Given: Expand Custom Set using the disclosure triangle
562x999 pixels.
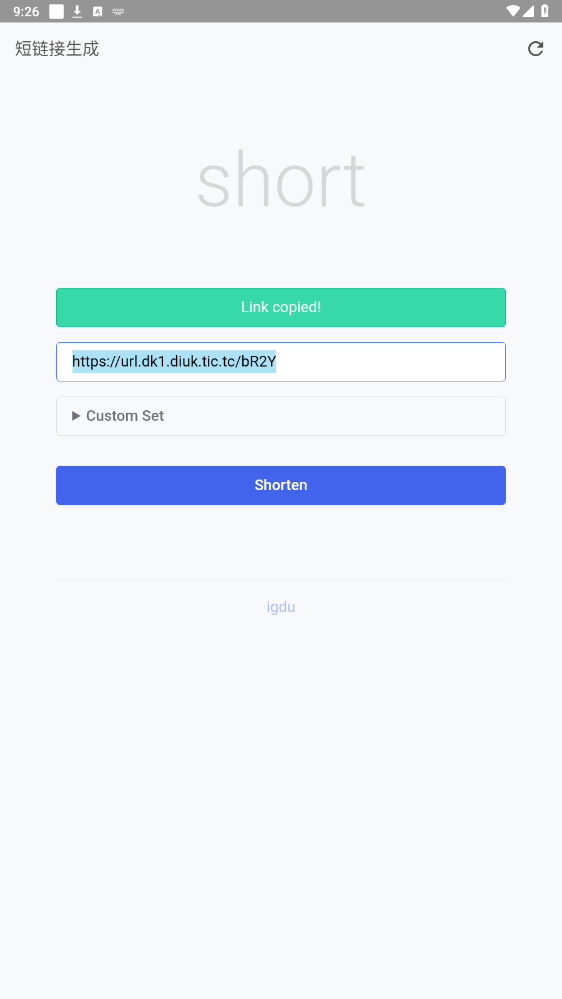Looking at the screenshot, I should 76,416.
